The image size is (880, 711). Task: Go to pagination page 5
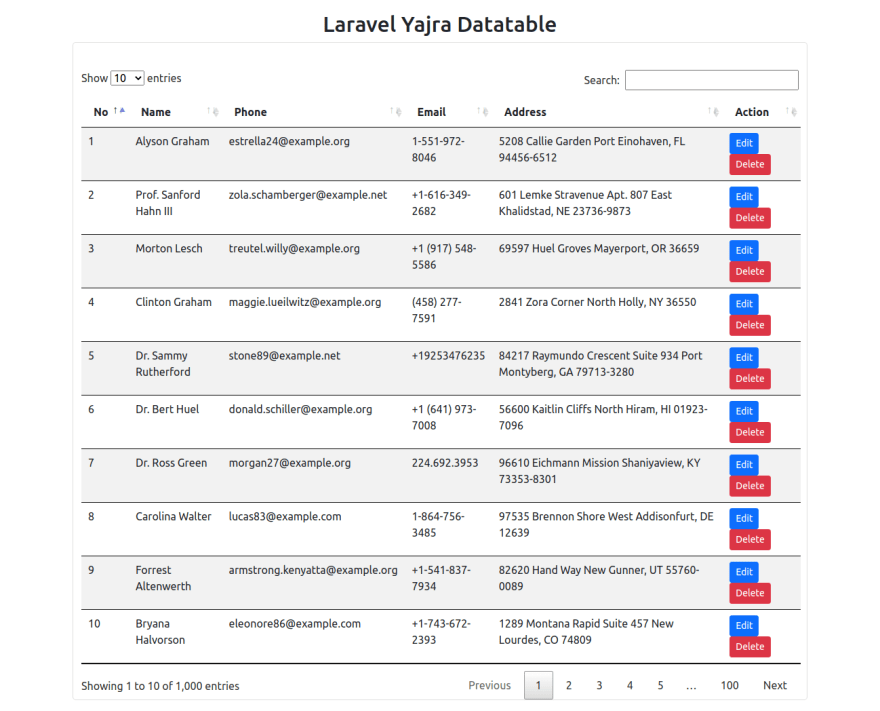661,685
